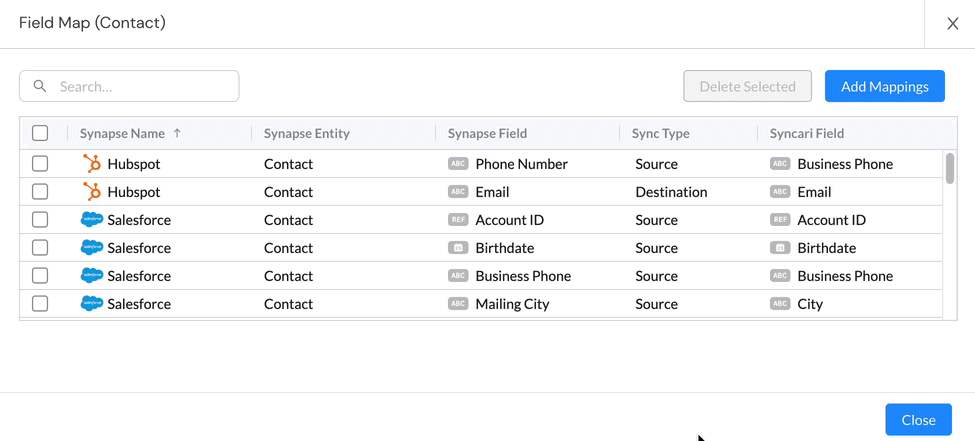Check the Hubspot Email row checkbox

[x=40, y=192]
